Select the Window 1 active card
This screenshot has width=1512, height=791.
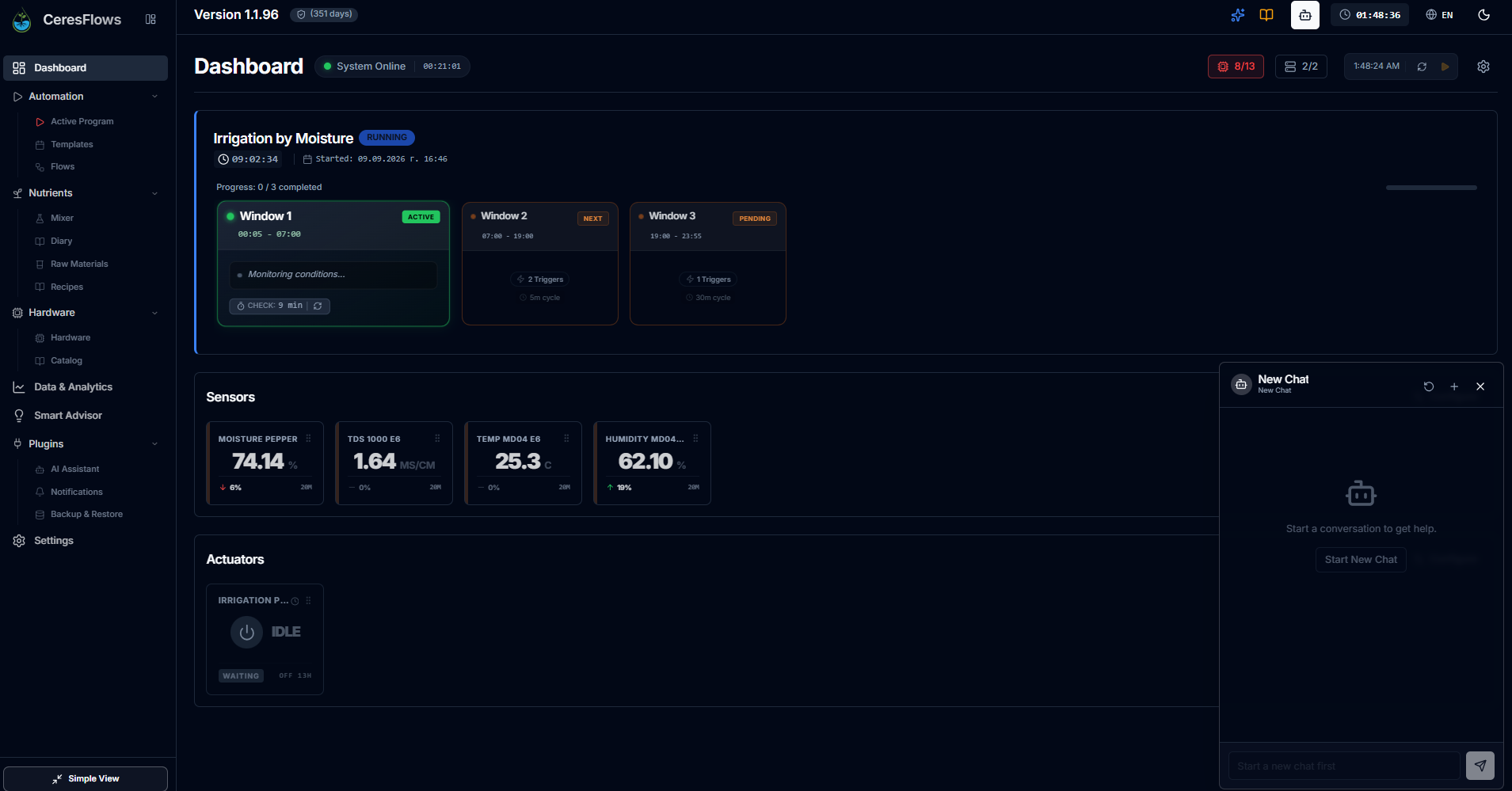tap(333, 264)
